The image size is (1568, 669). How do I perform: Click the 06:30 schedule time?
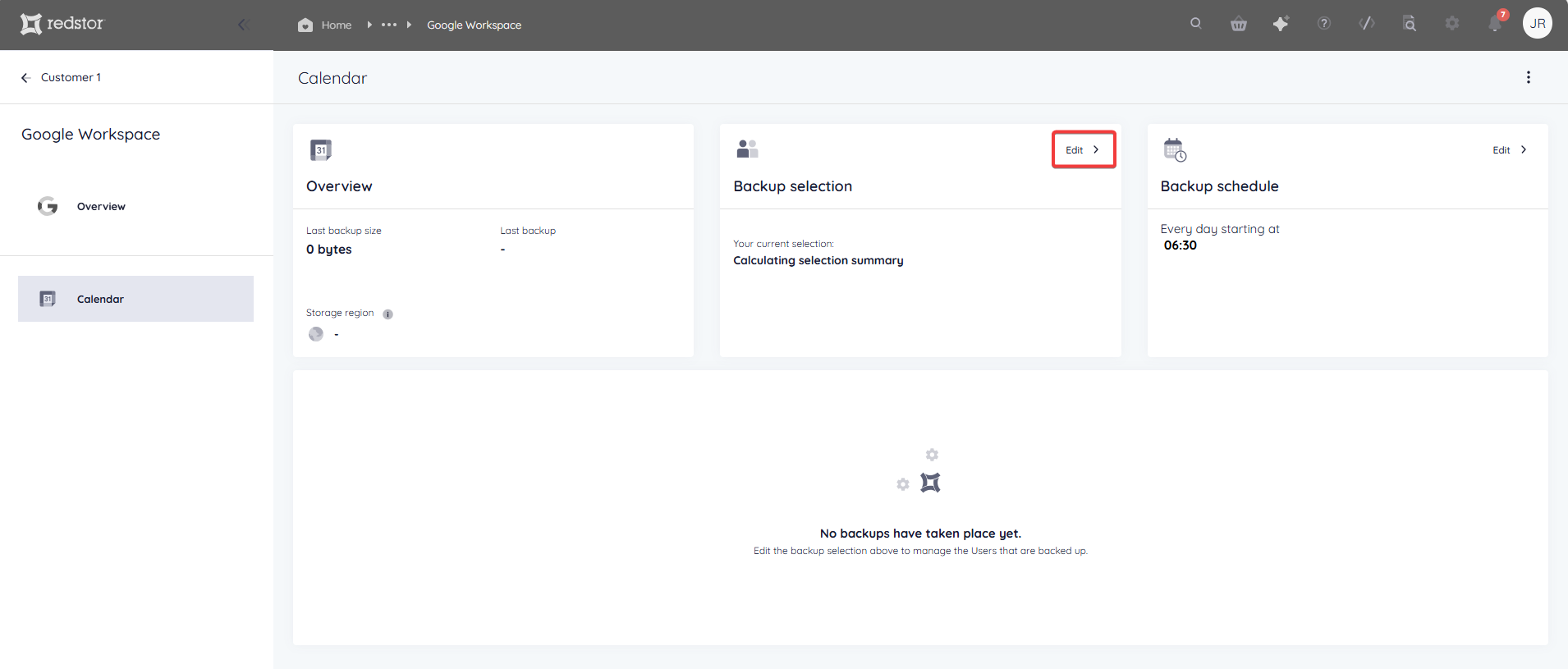pos(1180,245)
